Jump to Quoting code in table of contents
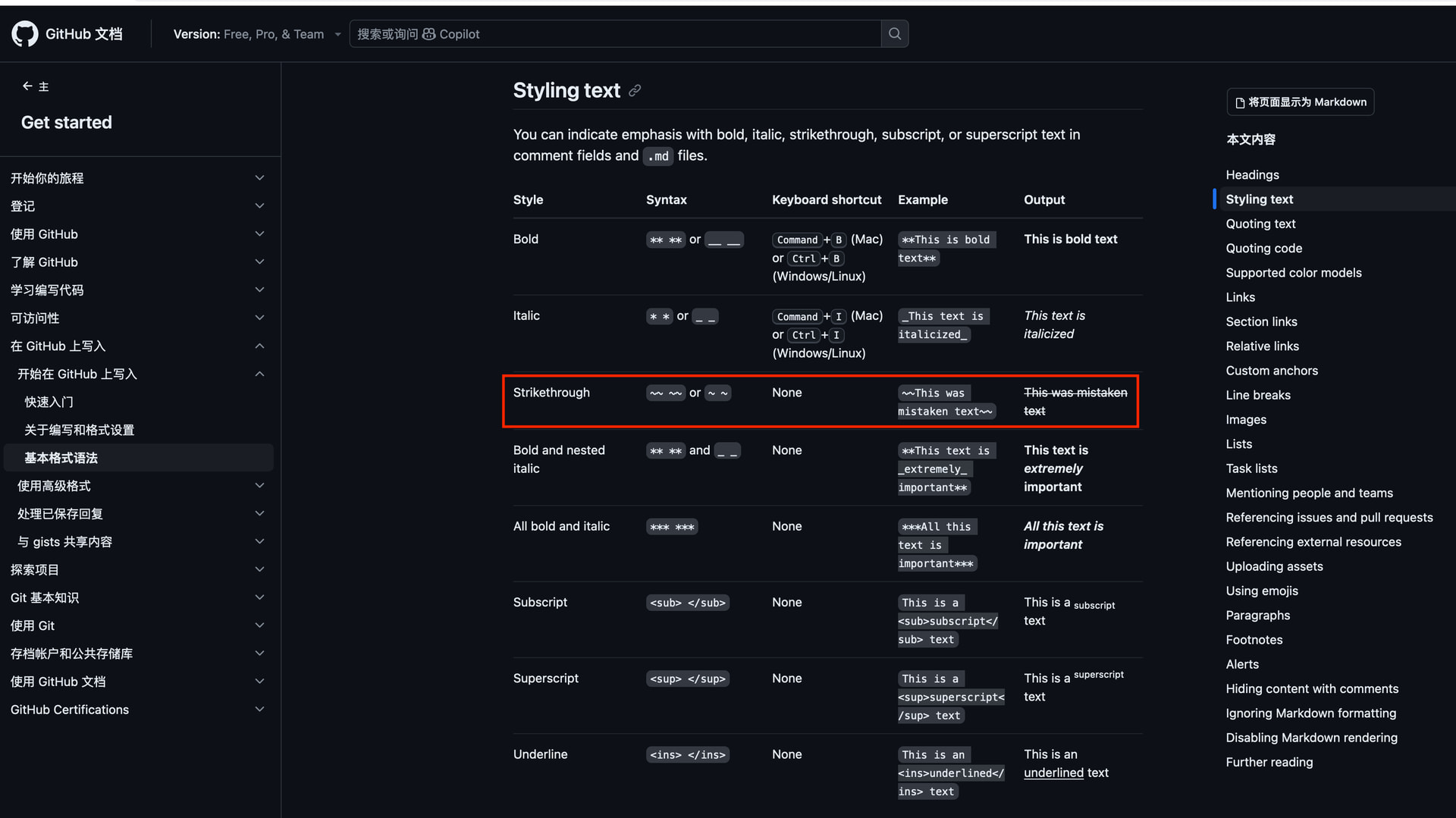 1263,249
